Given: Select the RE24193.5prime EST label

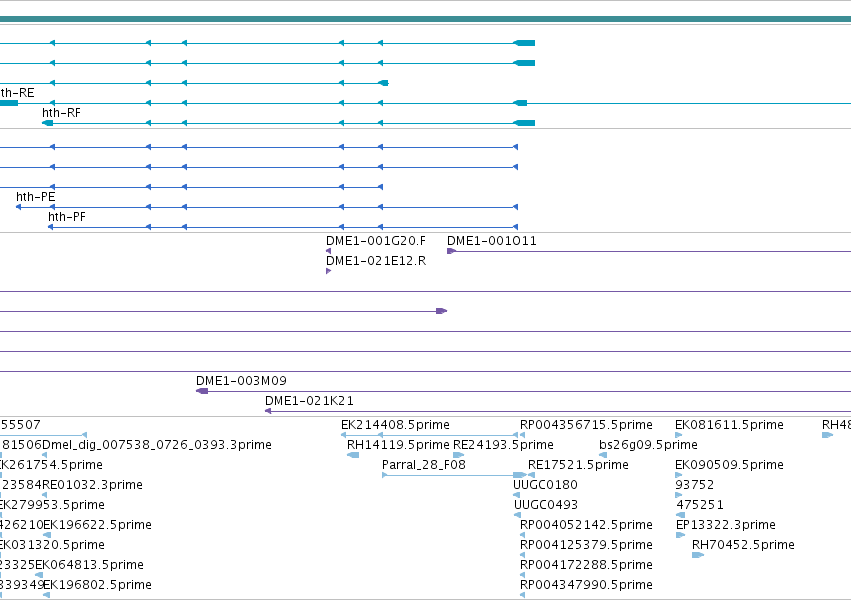Looking at the screenshot, I should [x=503, y=445].
